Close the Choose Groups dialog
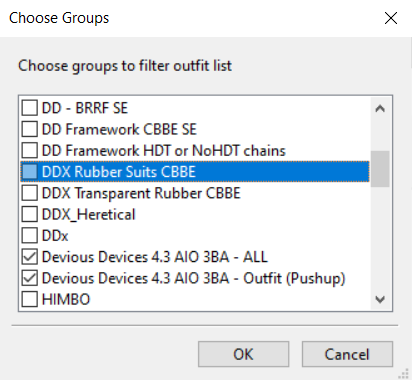The width and height of the screenshot is (412, 380). point(391,18)
